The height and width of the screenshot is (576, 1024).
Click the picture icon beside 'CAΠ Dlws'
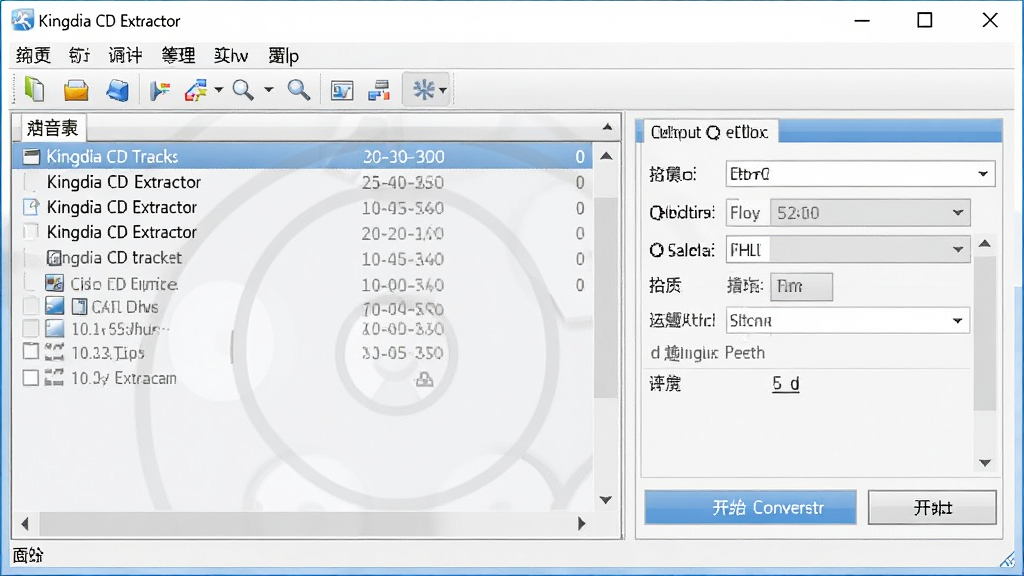click(54, 306)
